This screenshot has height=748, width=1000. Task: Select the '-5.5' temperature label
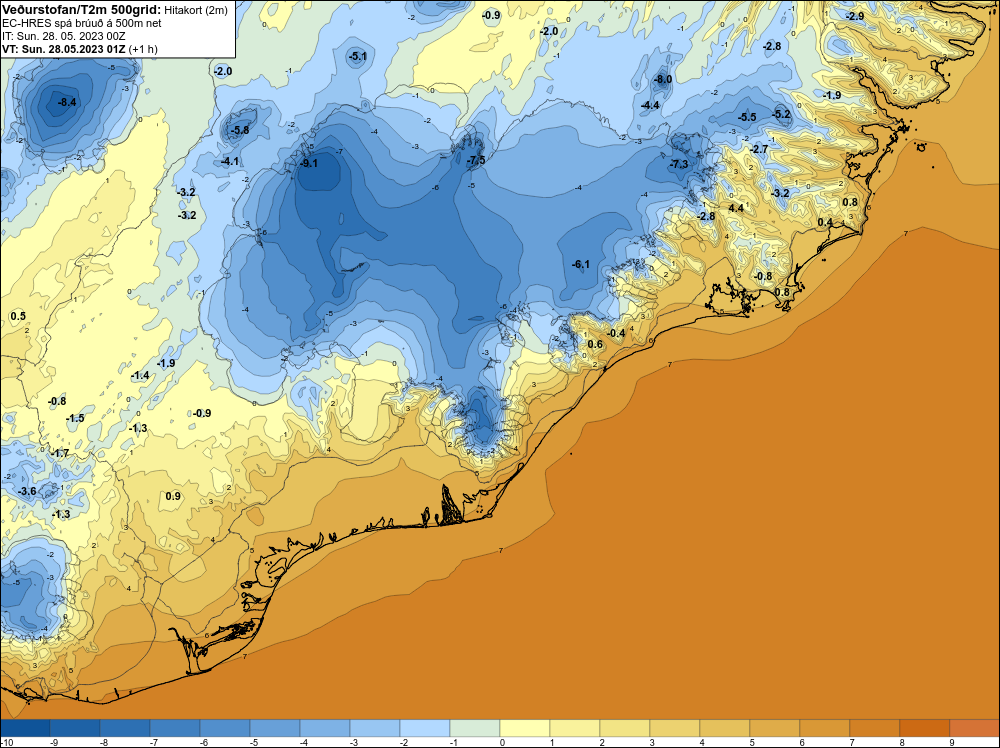tap(747, 117)
